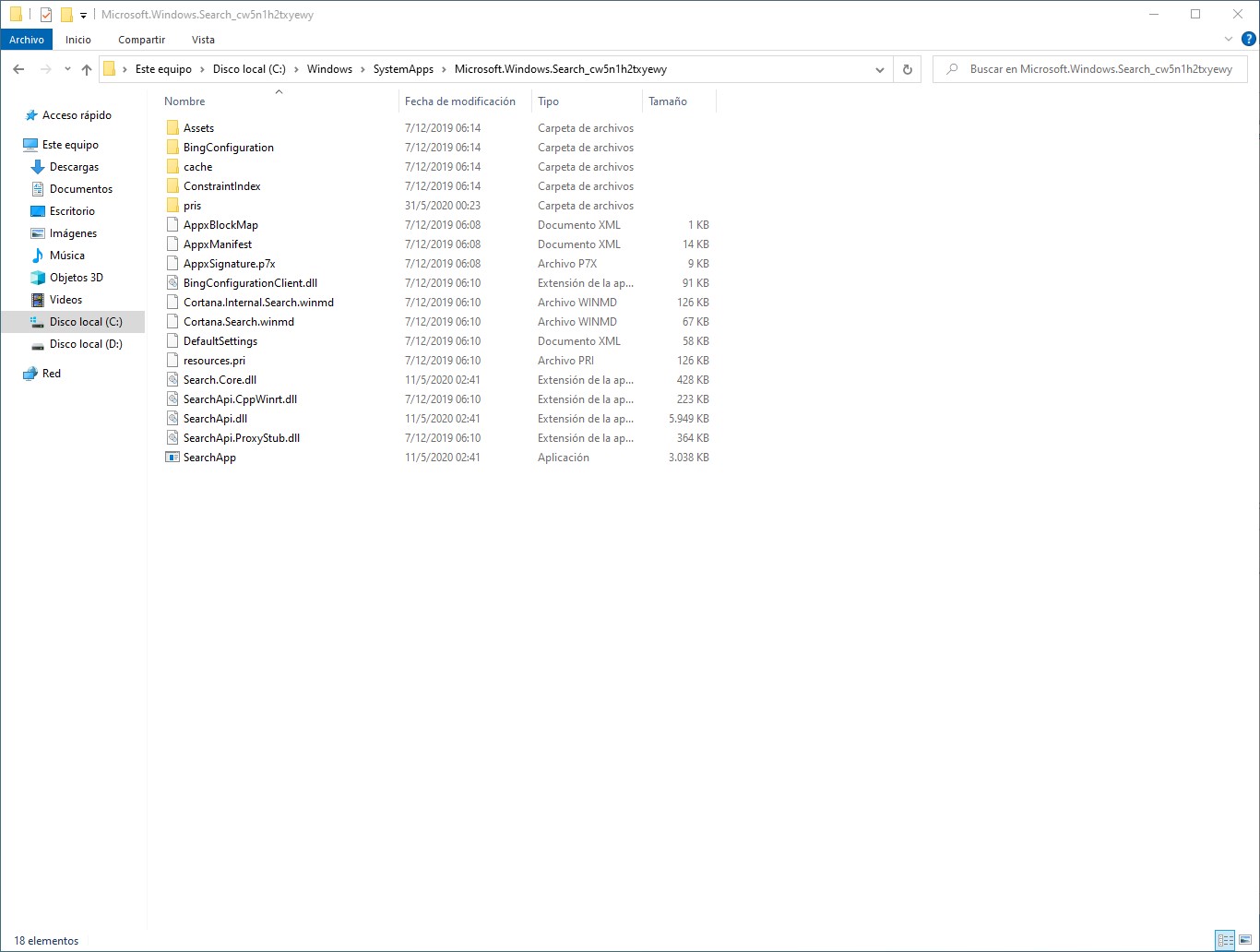1260x952 pixels.
Task: Select the resources.pri file icon
Action: (x=172, y=361)
